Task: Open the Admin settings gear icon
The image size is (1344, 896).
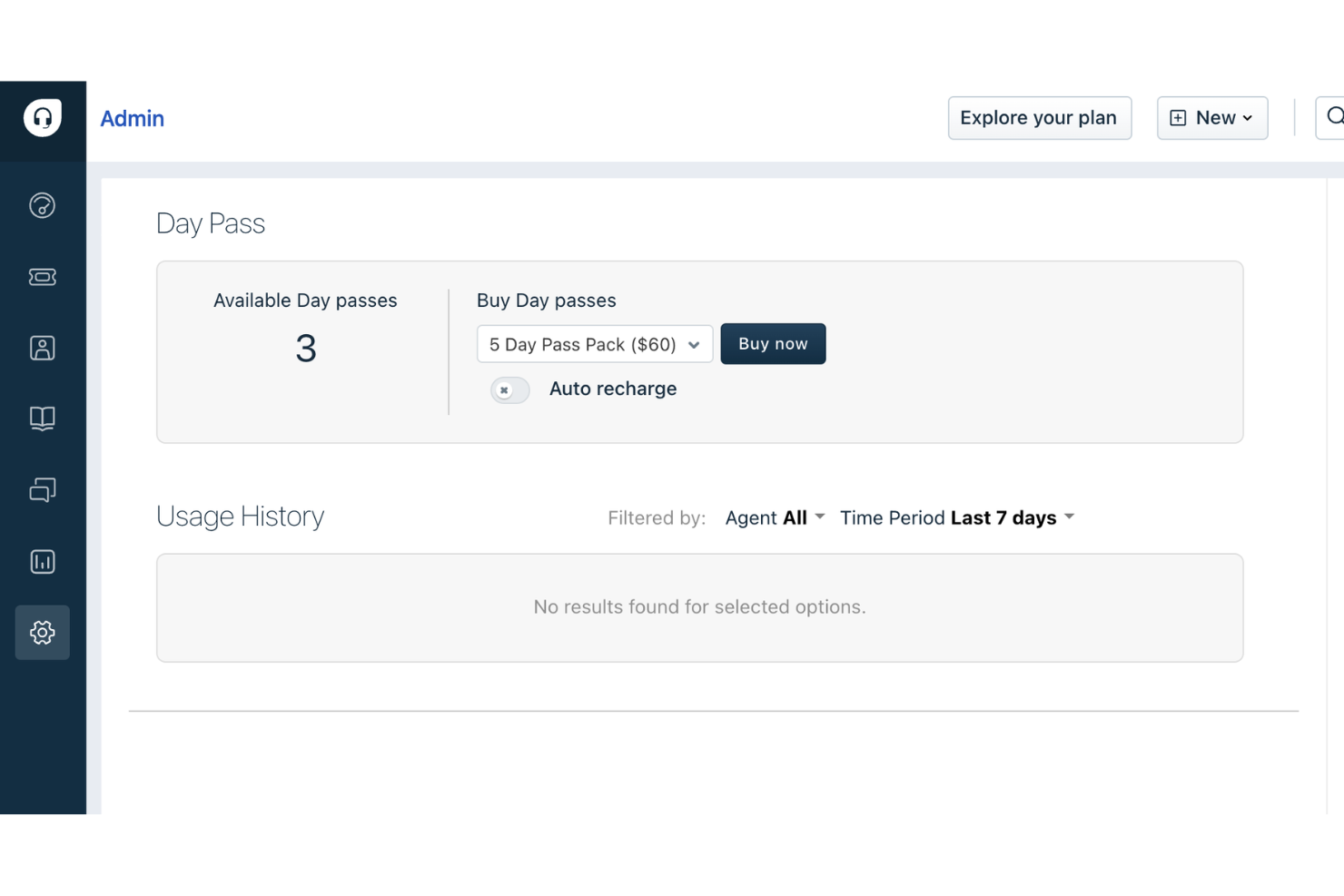Action: pyautogui.click(x=42, y=633)
